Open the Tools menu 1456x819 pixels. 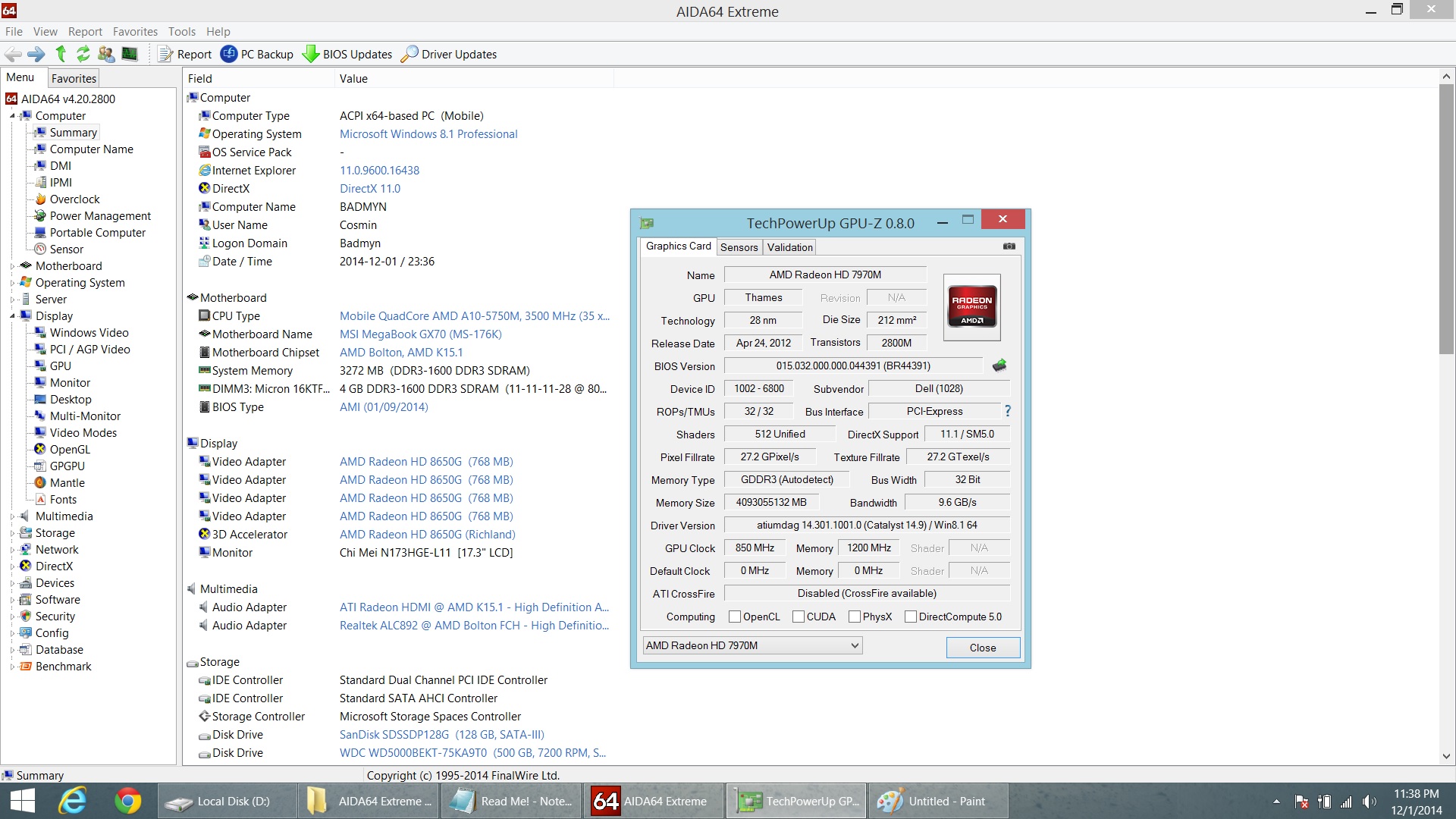click(x=181, y=31)
